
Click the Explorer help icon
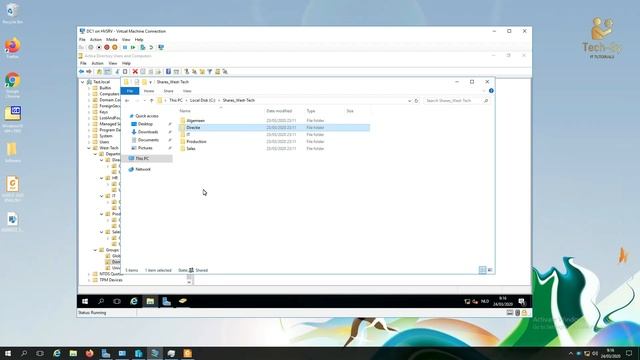click(491, 91)
